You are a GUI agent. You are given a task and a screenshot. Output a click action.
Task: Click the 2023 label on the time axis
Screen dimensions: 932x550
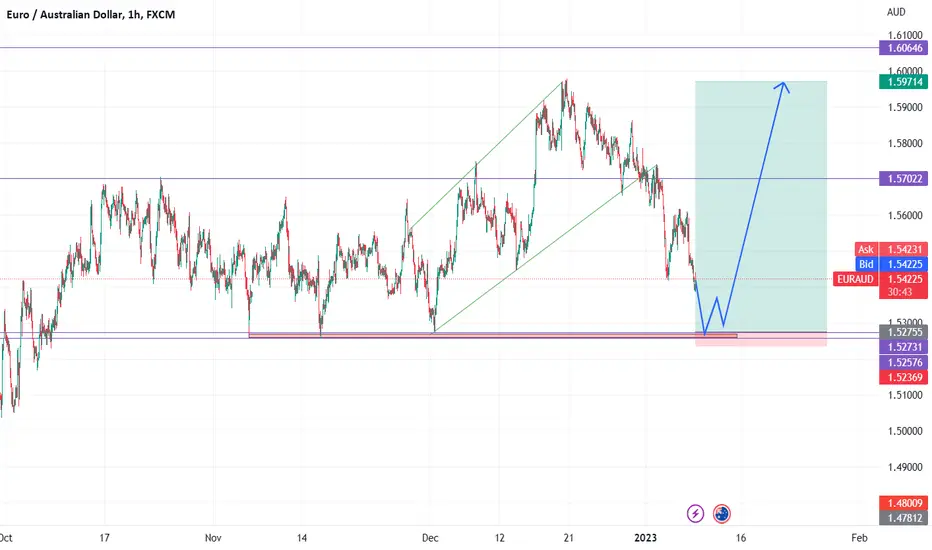[x=645, y=538]
